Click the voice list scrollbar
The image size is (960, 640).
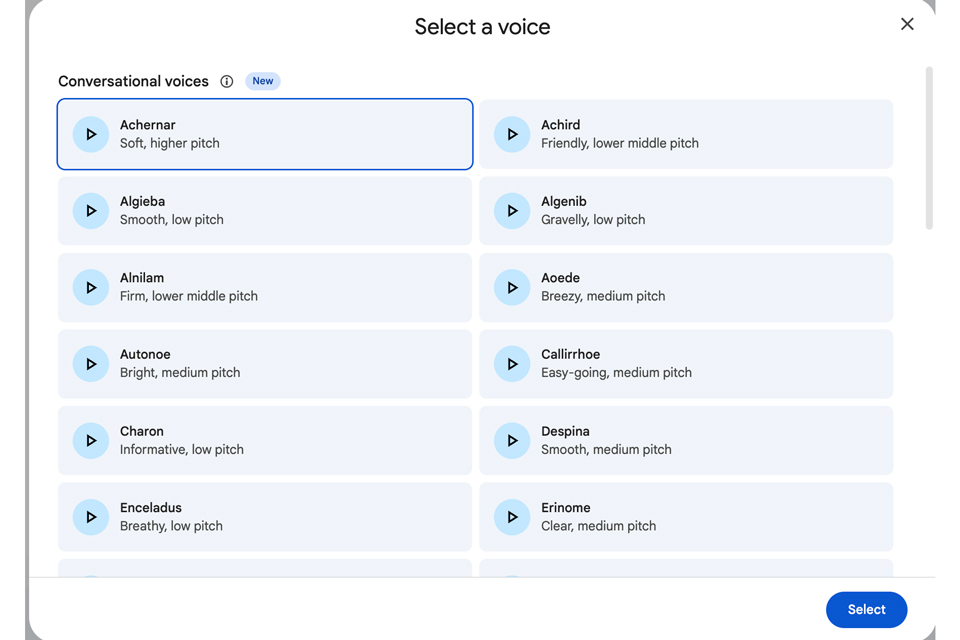tap(929, 150)
